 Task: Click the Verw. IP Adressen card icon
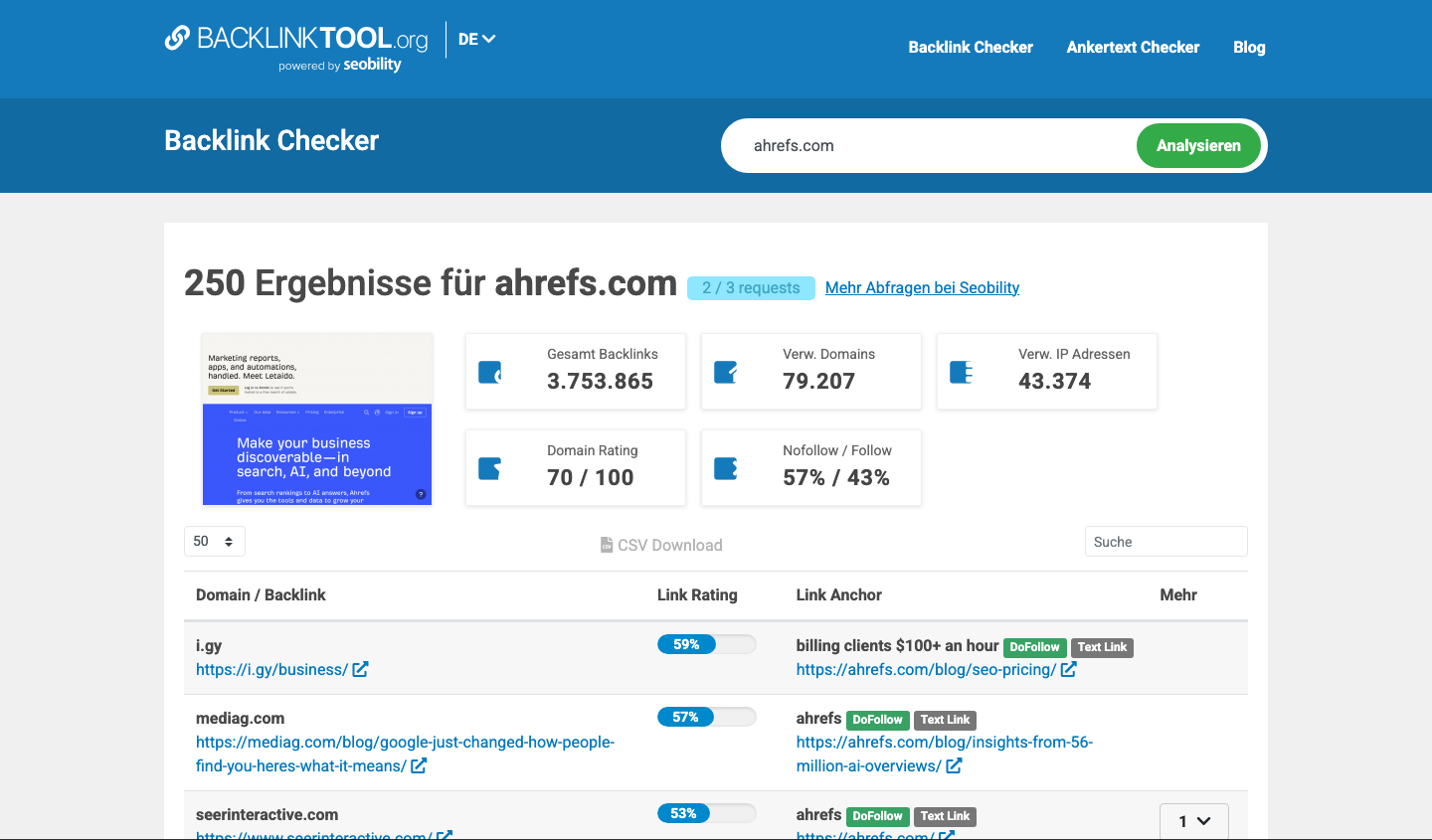click(962, 372)
